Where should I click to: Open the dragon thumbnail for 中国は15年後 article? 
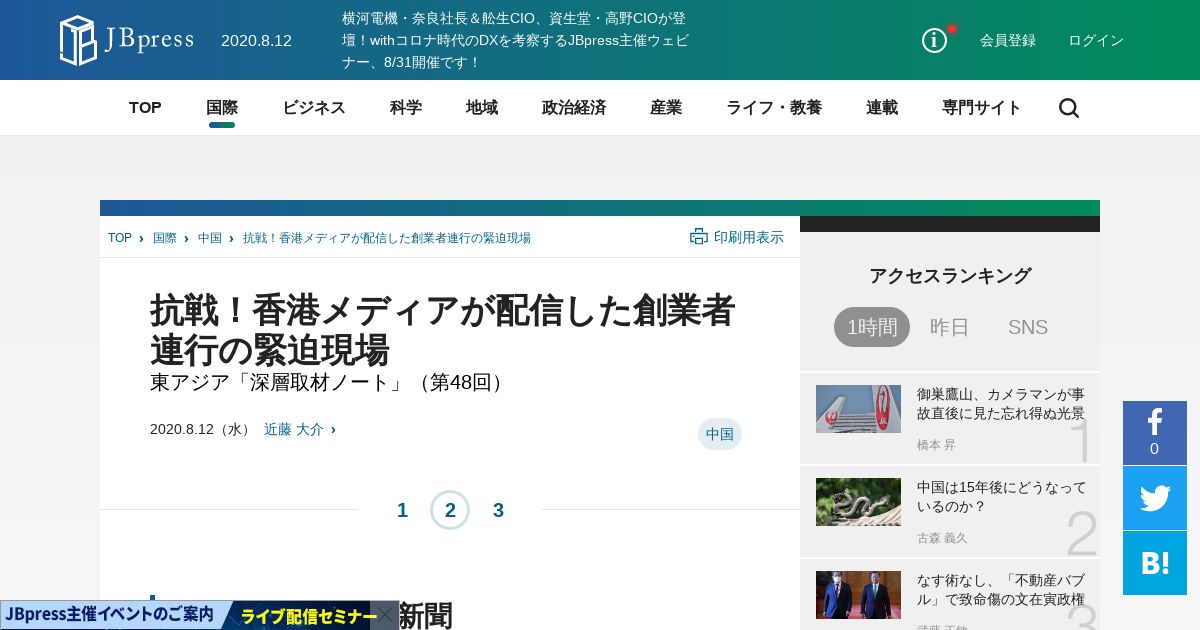click(x=858, y=502)
